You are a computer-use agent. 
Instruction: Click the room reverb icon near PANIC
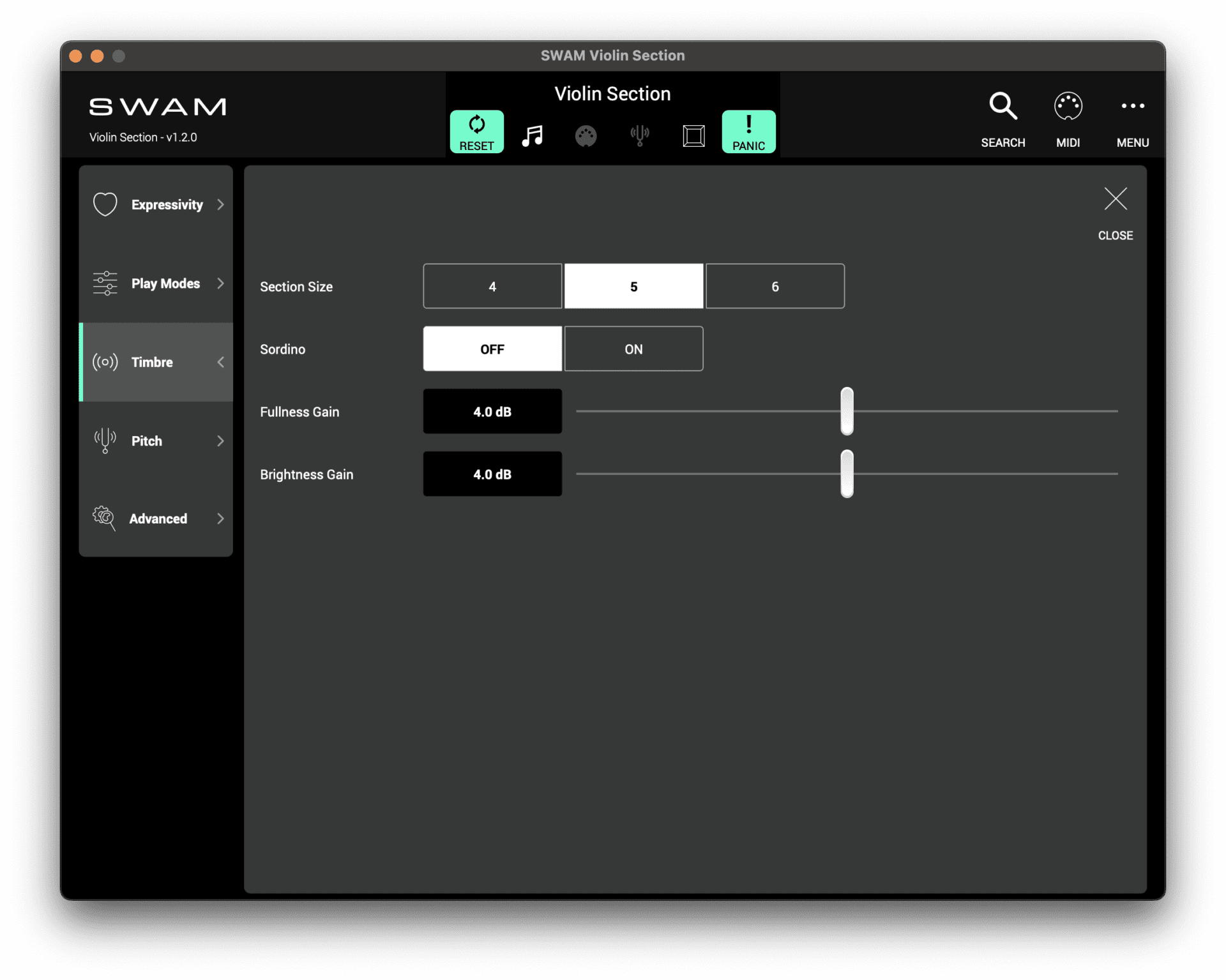pos(693,135)
